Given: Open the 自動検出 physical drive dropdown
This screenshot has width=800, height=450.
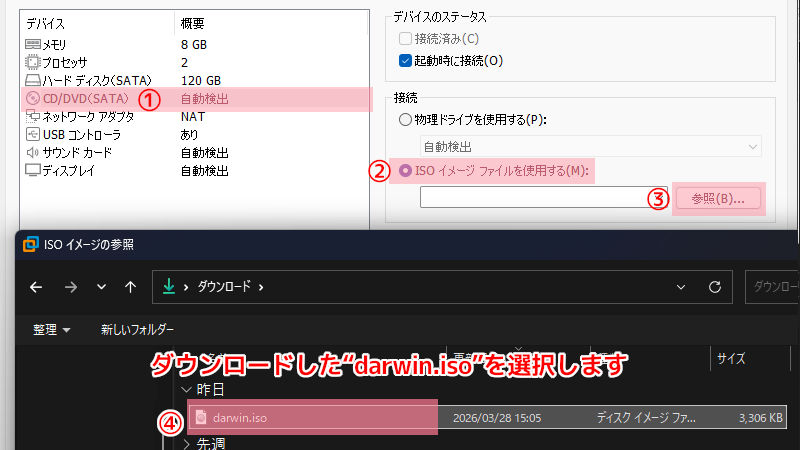Looking at the screenshot, I should point(591,146).
